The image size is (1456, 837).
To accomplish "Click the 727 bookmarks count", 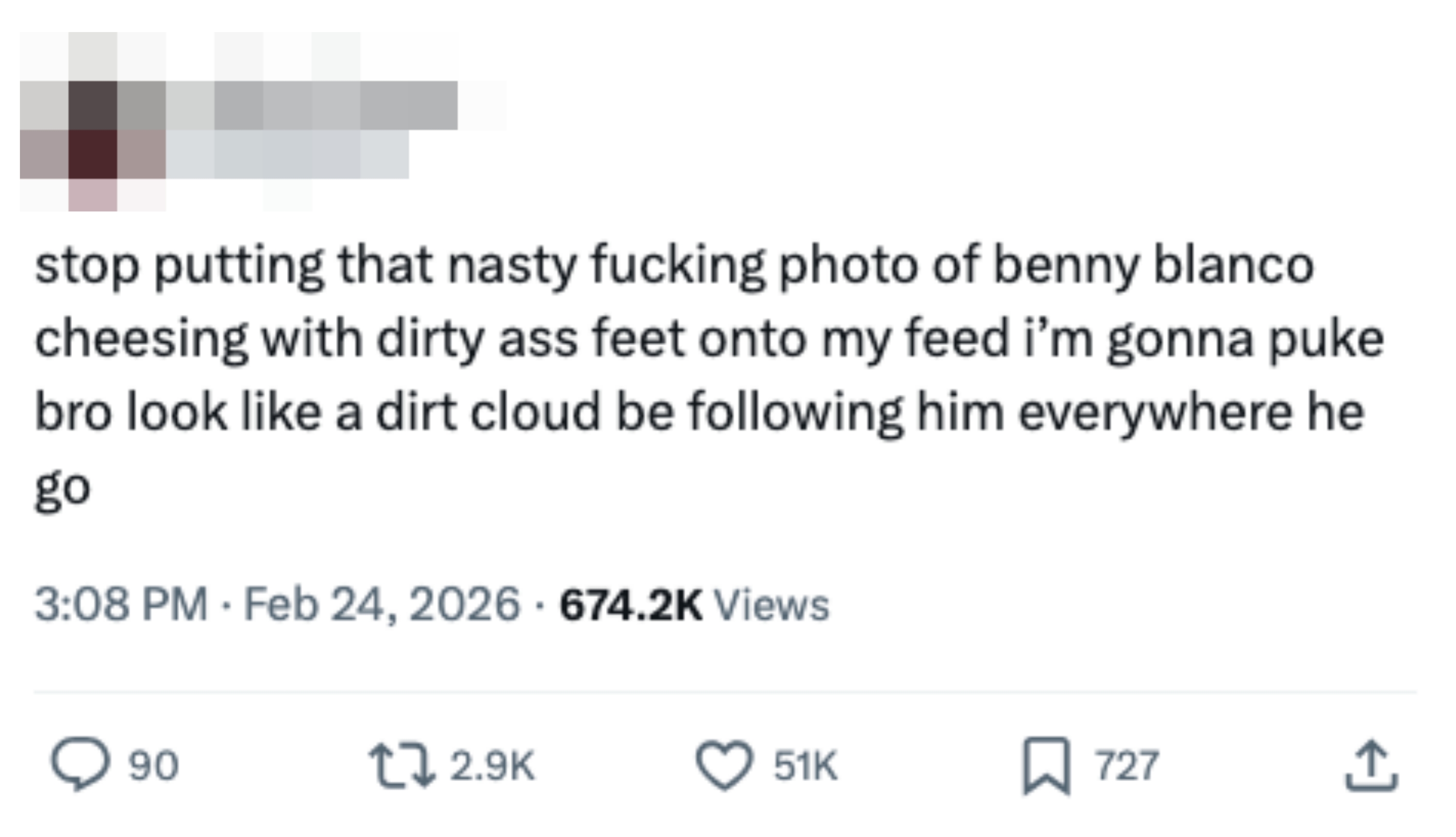I will (x=1127, y=766).
